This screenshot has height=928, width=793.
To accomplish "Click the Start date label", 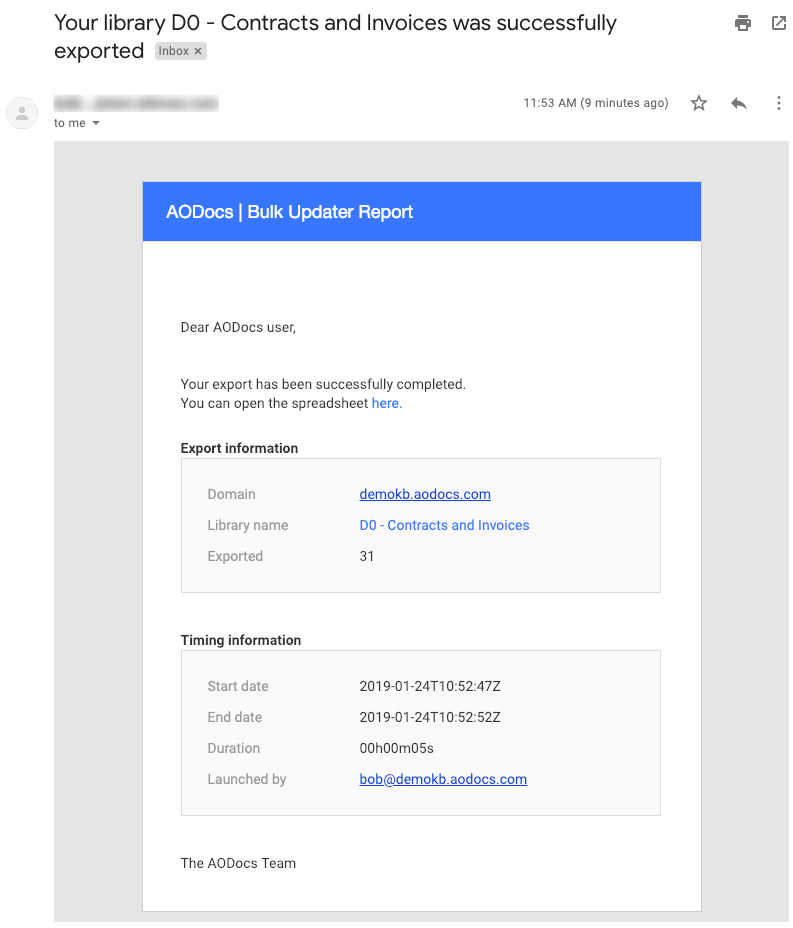I will pyautogui.click(x=238, y=686).
